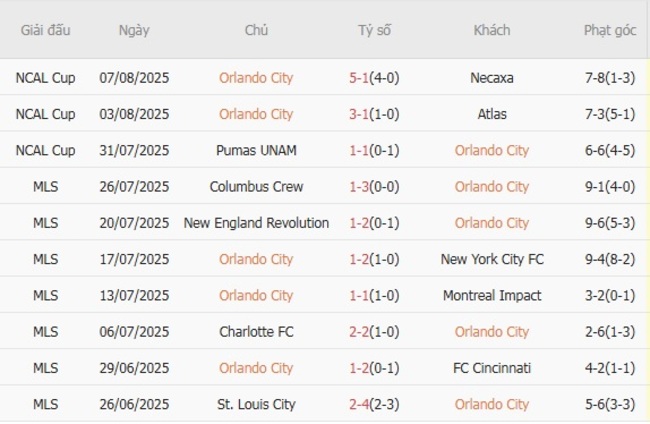Open the FC Cincinnati team link

491,368
